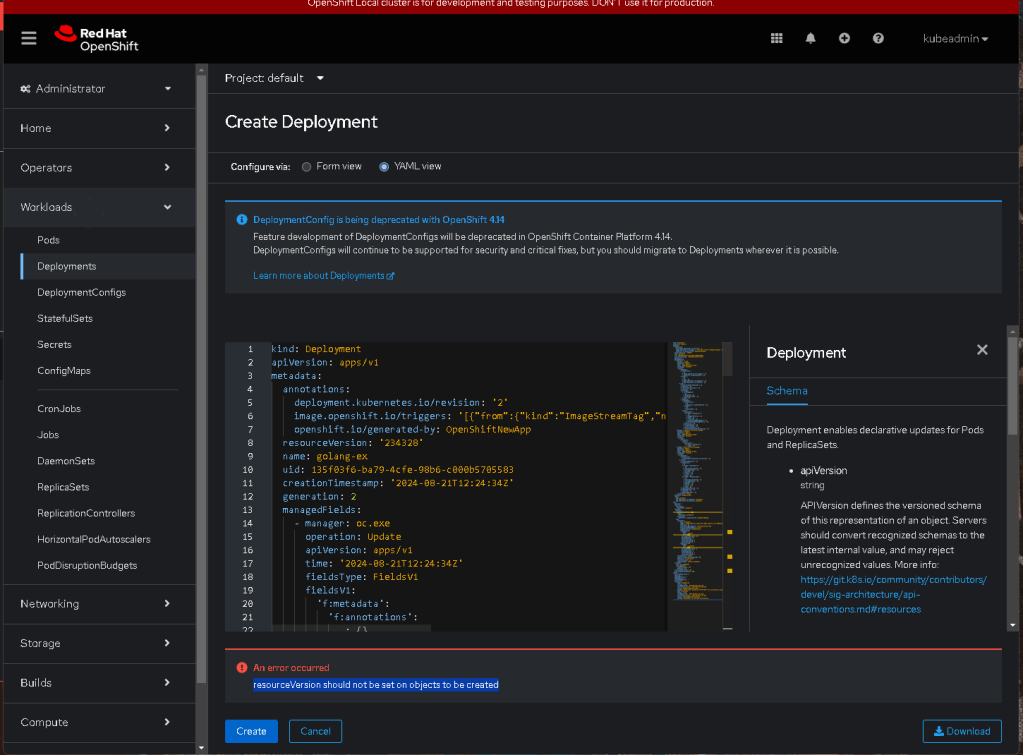Open the application launcher grid

click(776, 39)
